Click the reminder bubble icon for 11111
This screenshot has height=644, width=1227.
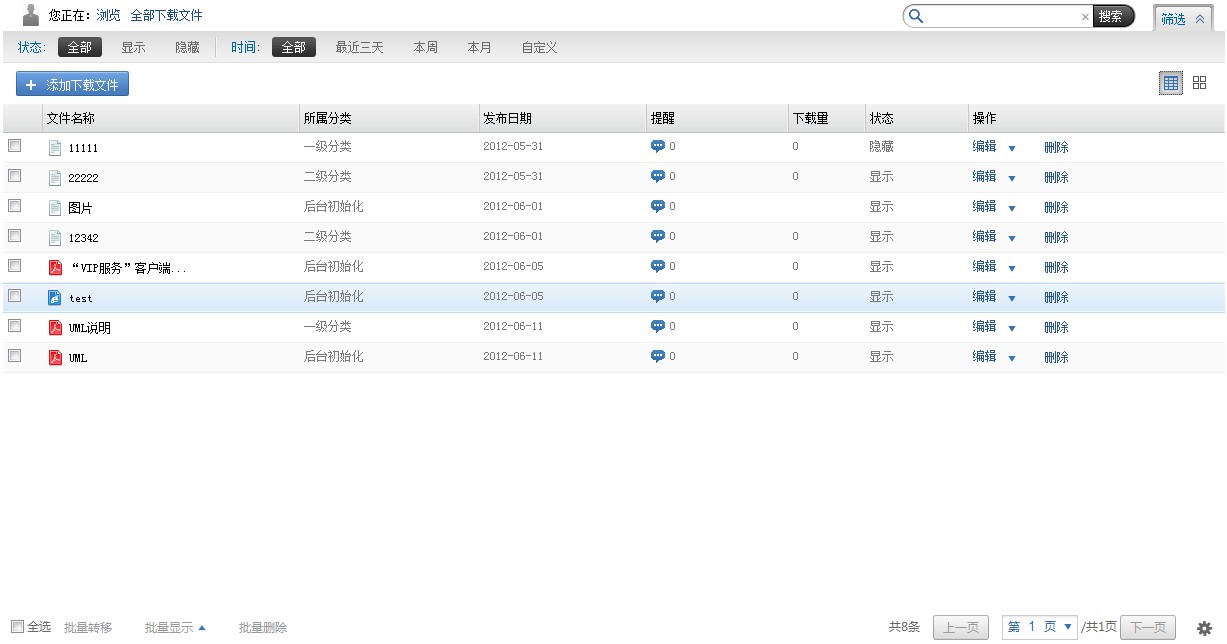click(x=657, y=147)
